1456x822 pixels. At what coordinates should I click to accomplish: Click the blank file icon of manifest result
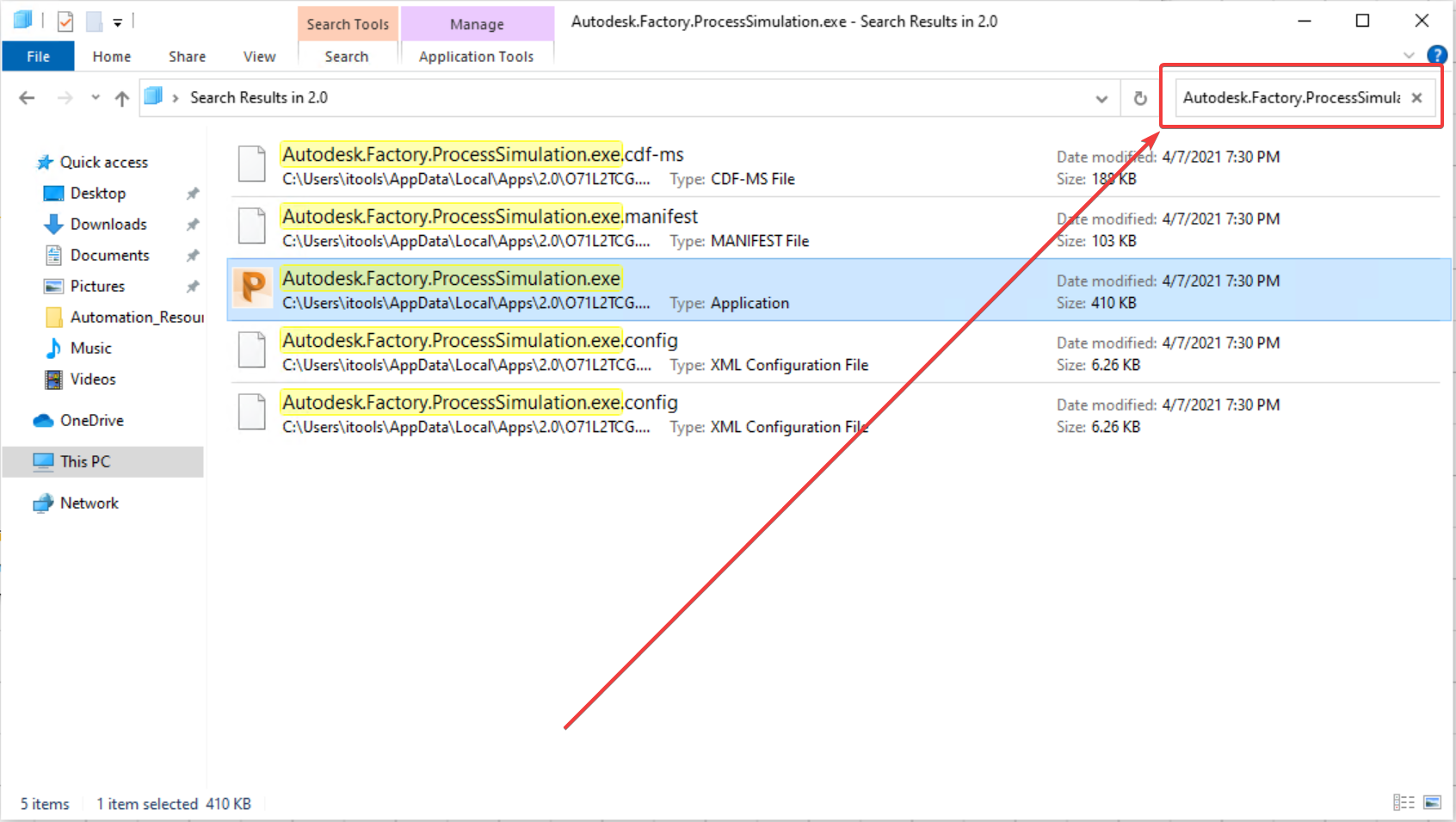point(251,226)
